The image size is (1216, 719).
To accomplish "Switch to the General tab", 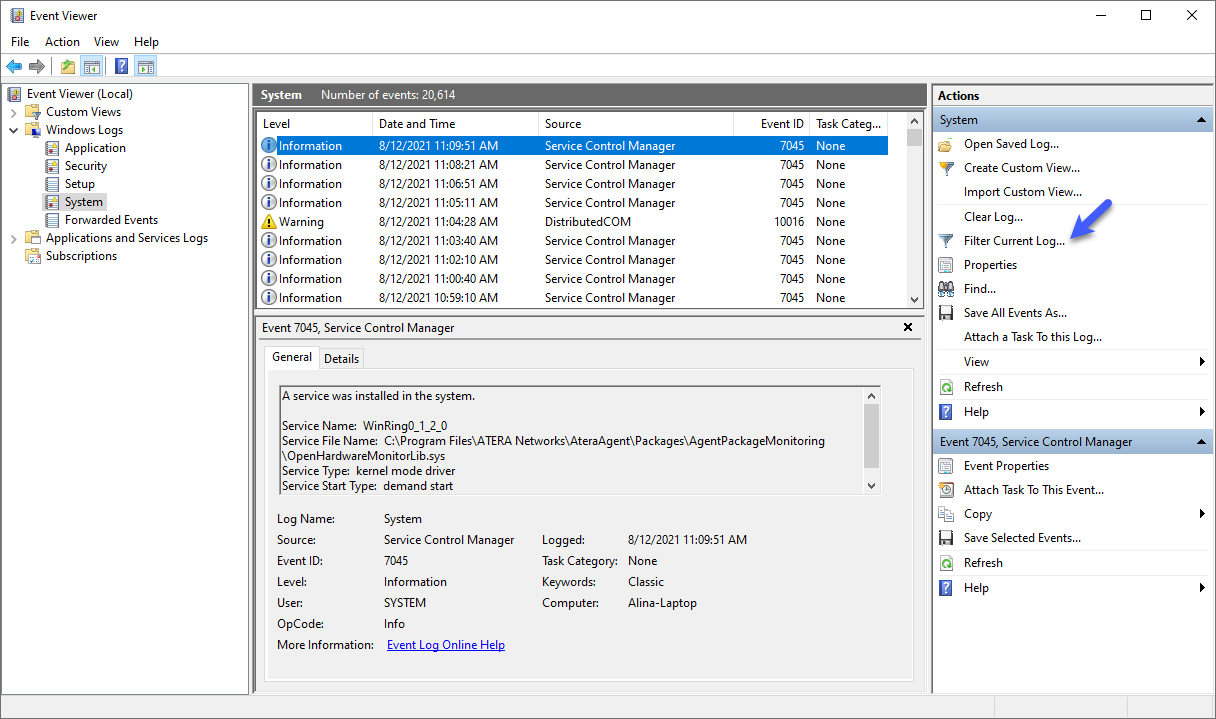I will point(292,357).
